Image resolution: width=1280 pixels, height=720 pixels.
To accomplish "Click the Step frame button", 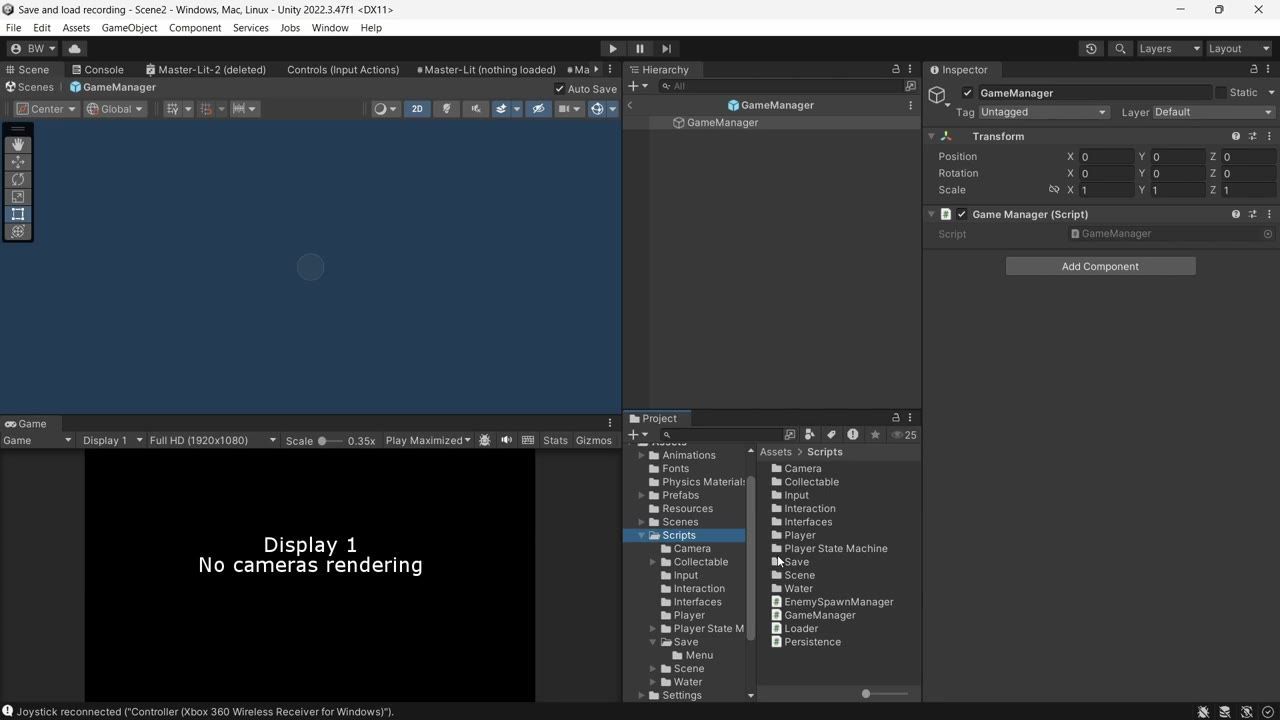I will click(x=667, y=48).
